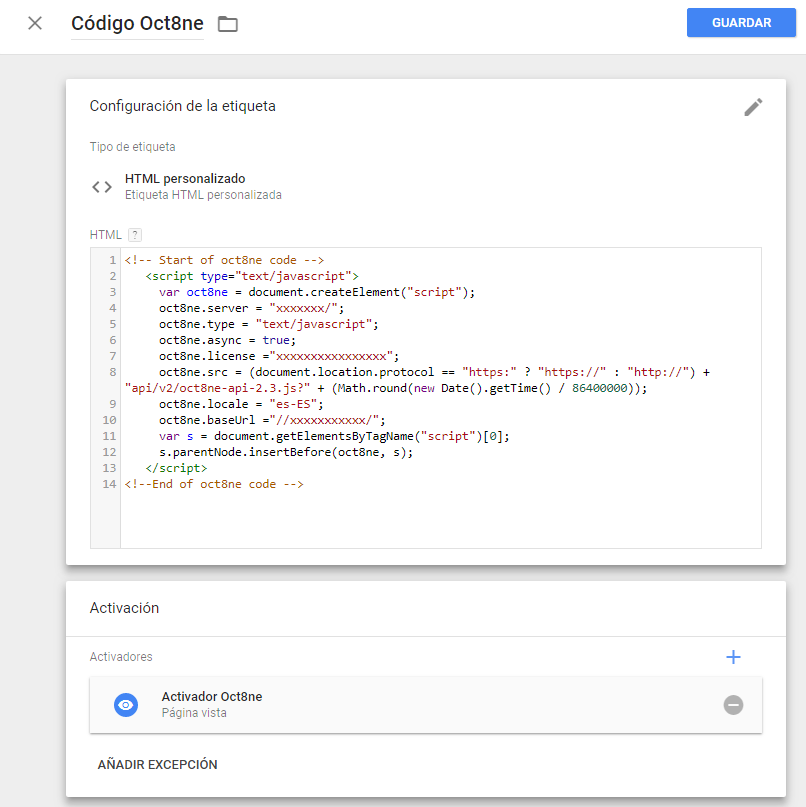Close the tag editor with the X icon
The width and height of the screenshot is (806, 807).
[x=35, y=23]
